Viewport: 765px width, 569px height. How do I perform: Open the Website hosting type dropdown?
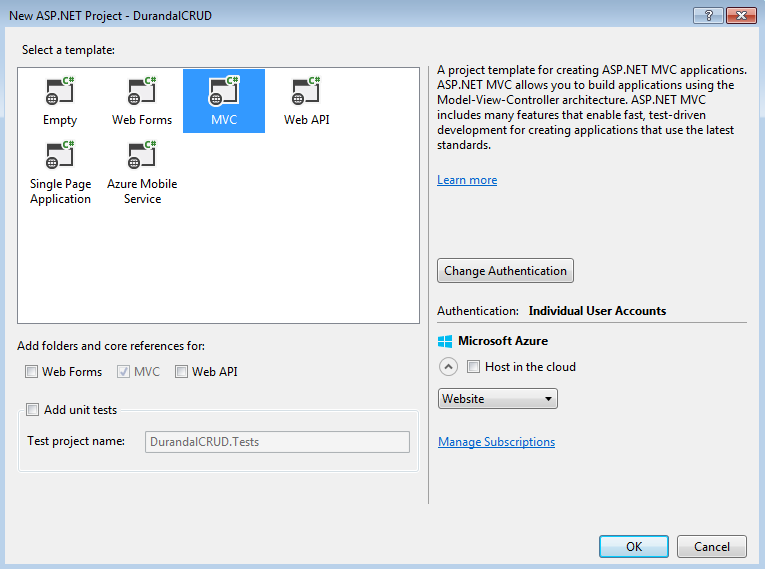(x=498, y=399)
